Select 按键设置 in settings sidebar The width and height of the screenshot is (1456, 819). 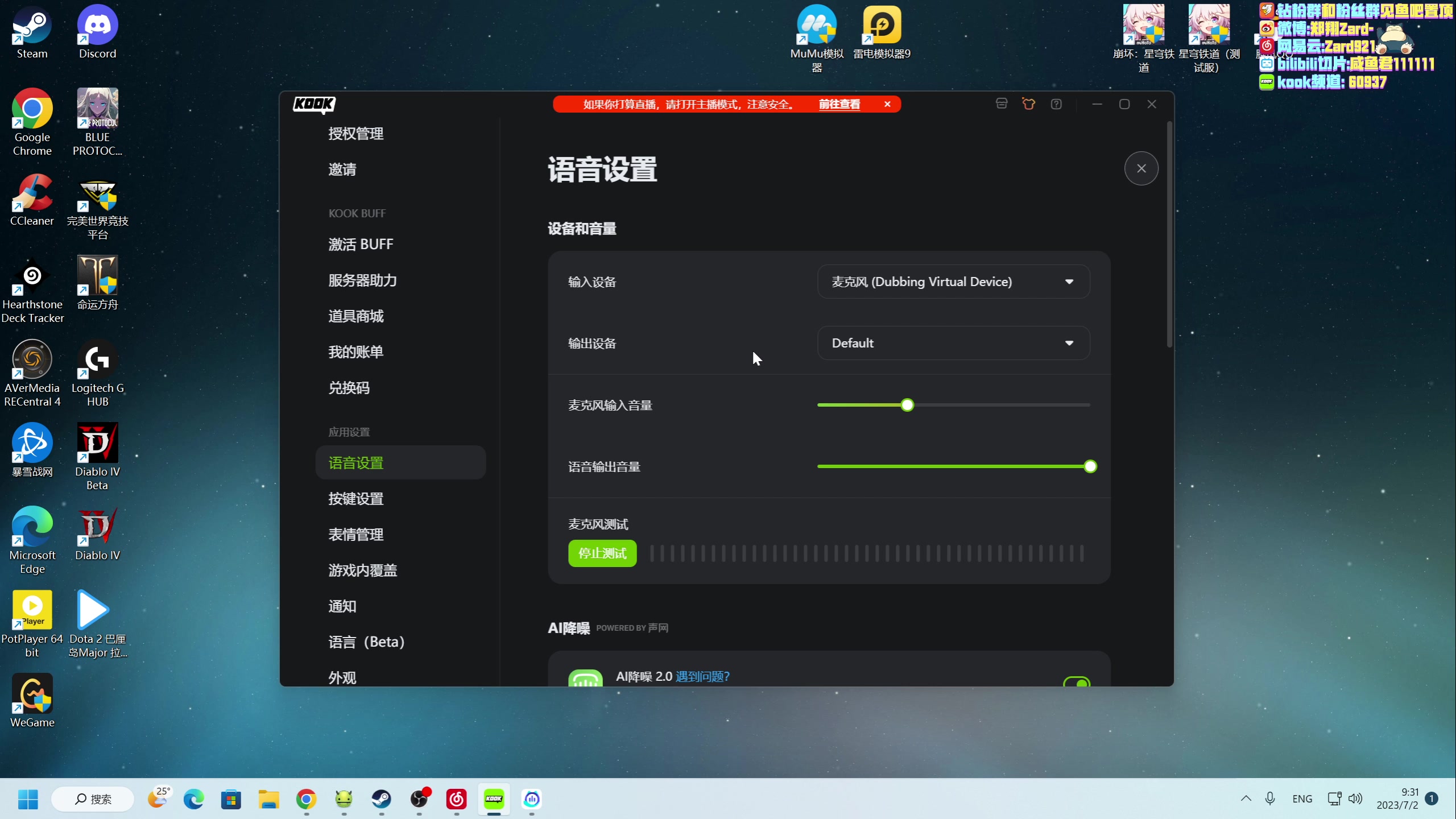tap(355, 499)
